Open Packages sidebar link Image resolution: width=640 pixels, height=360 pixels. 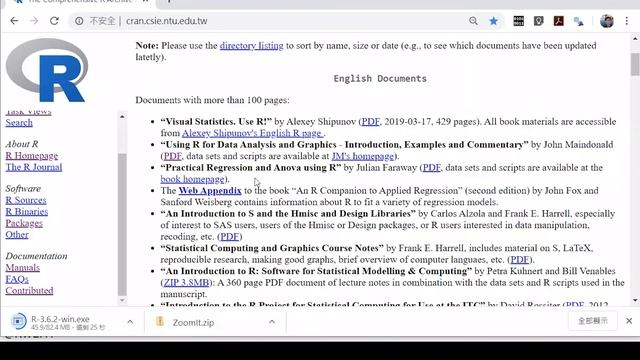point(24,223)
